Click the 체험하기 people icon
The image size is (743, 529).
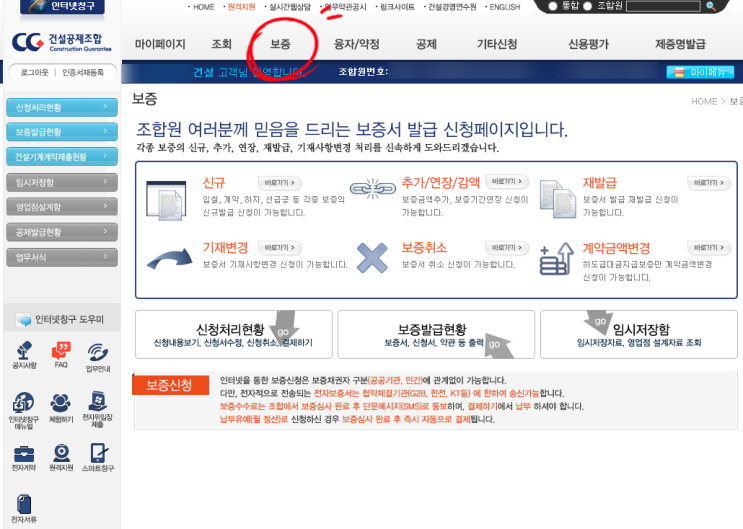pyautogui.click(x=61, y=403)
